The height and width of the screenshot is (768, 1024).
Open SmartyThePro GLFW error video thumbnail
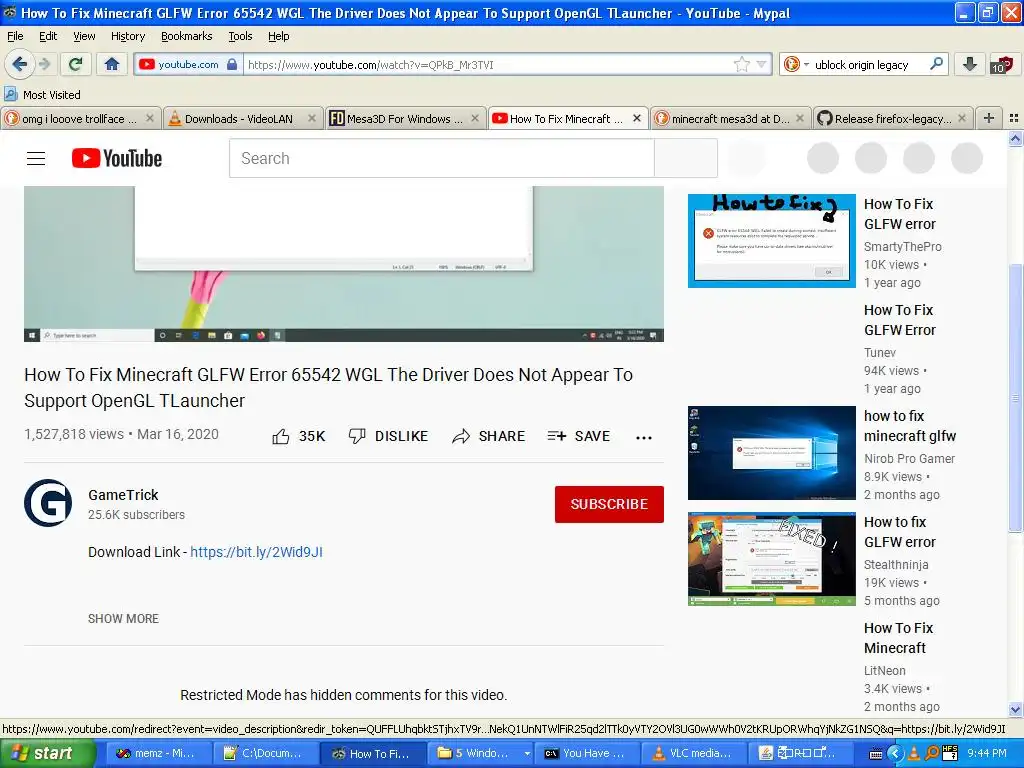click(771, 240)
